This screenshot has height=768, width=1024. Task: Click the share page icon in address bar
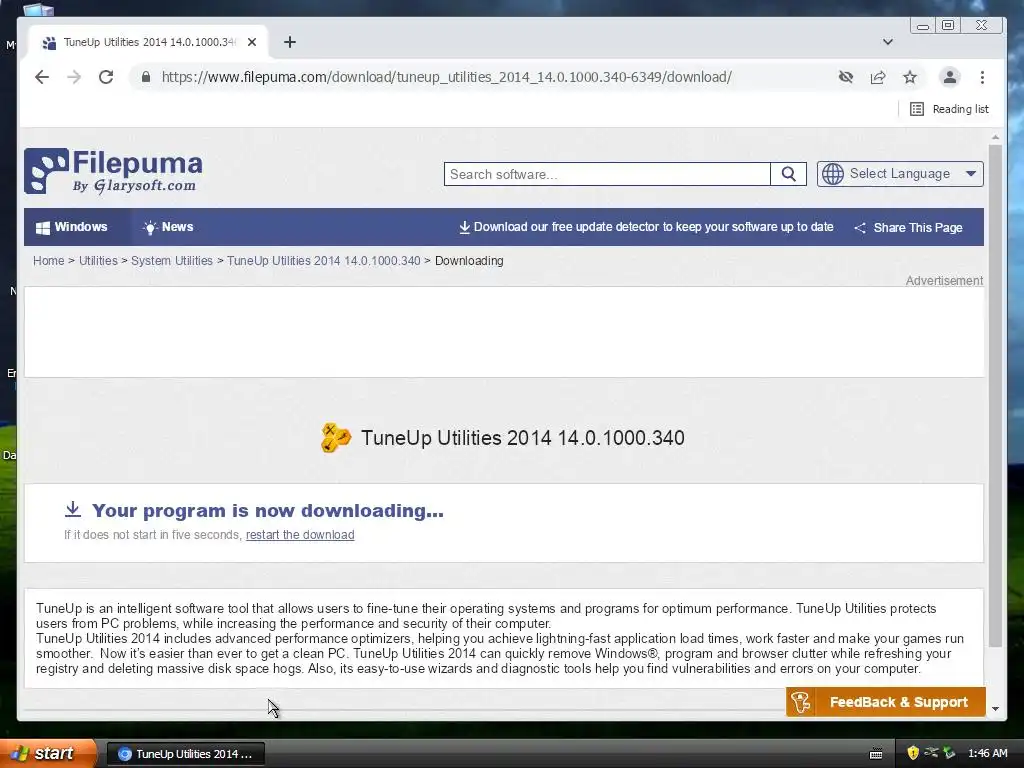pyautogui.click(x=878, y=77)
